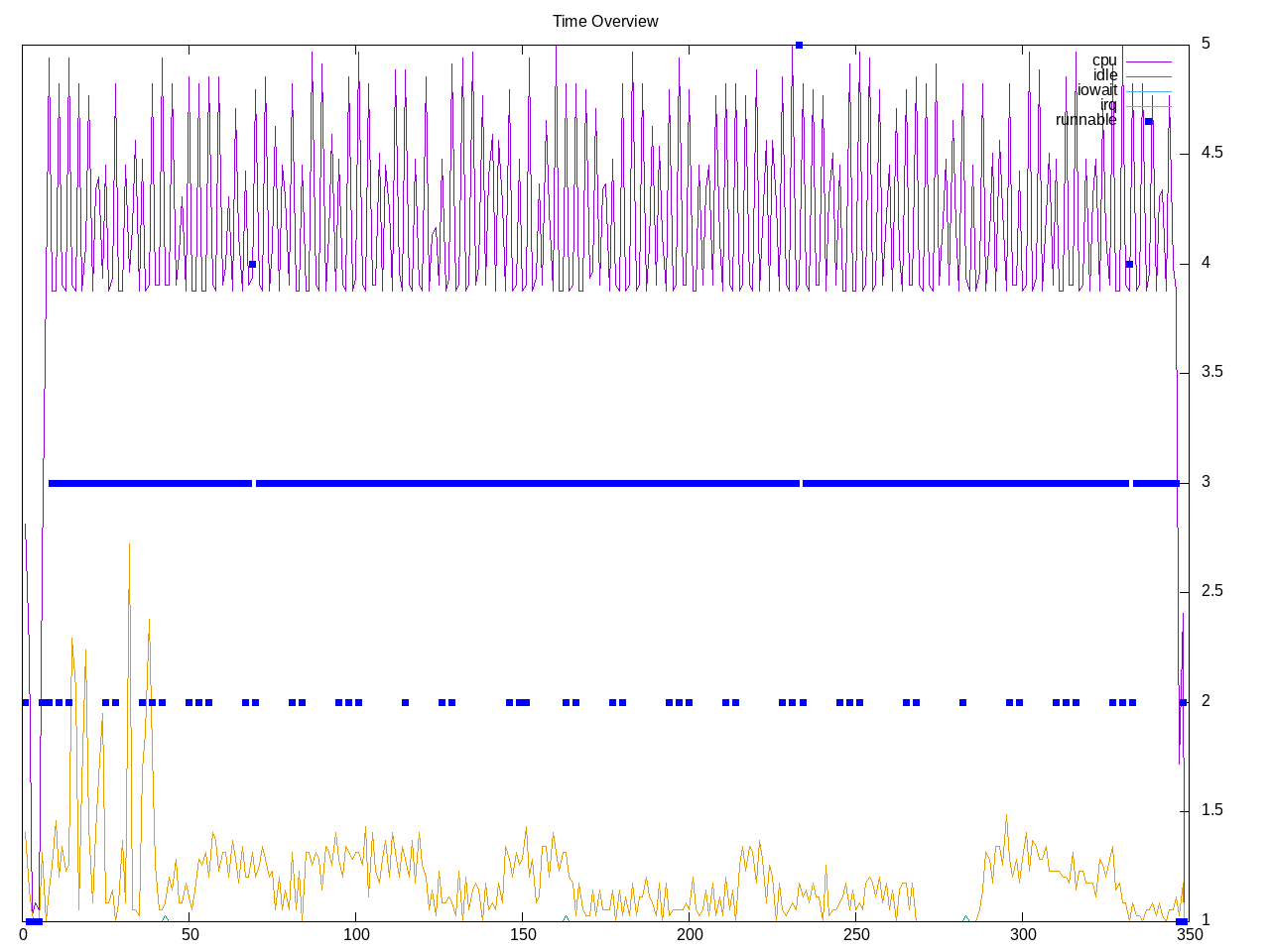Select the x-axis tick label 300

1023,934
